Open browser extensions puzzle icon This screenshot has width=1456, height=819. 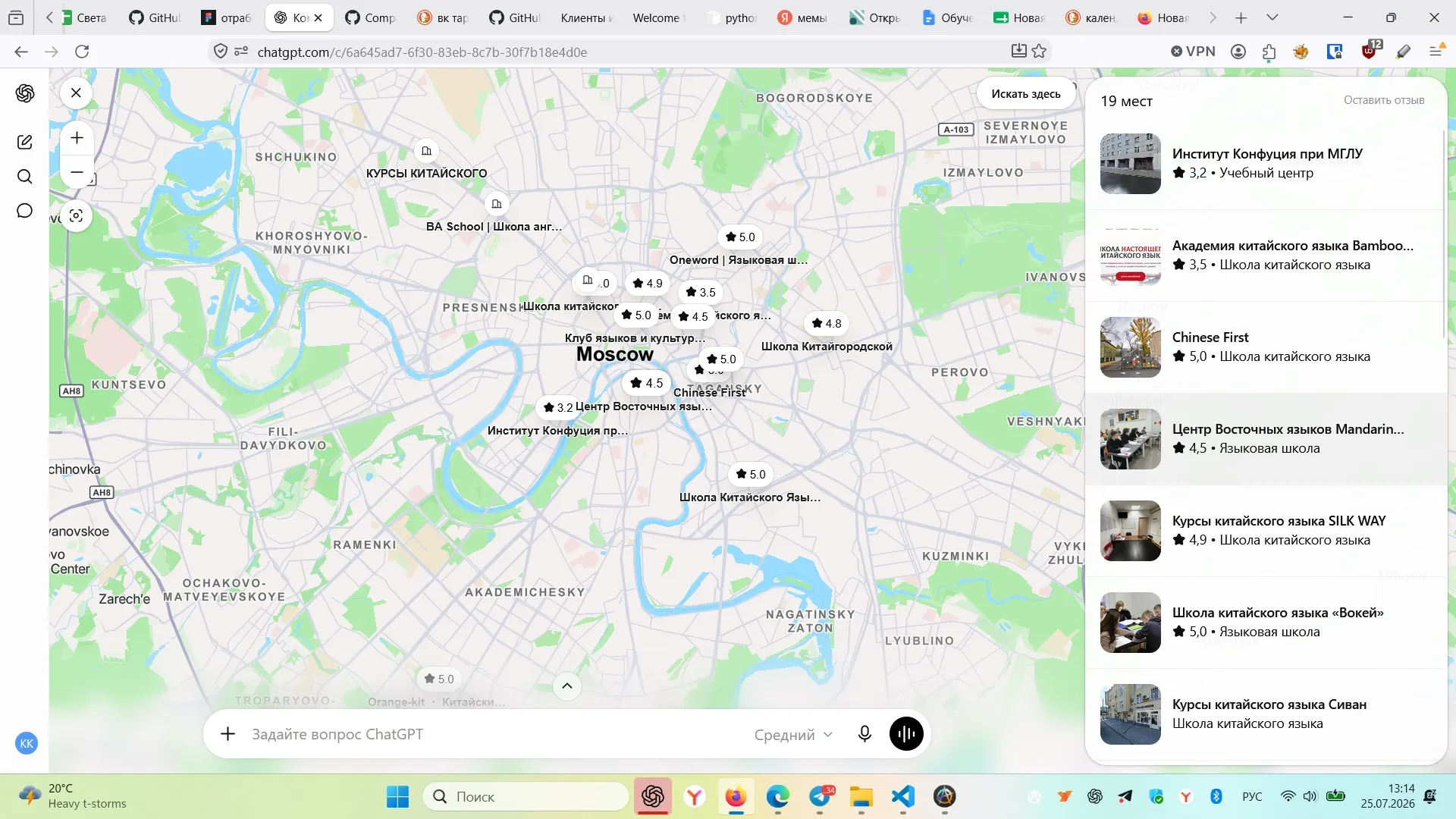[1269, 52]
